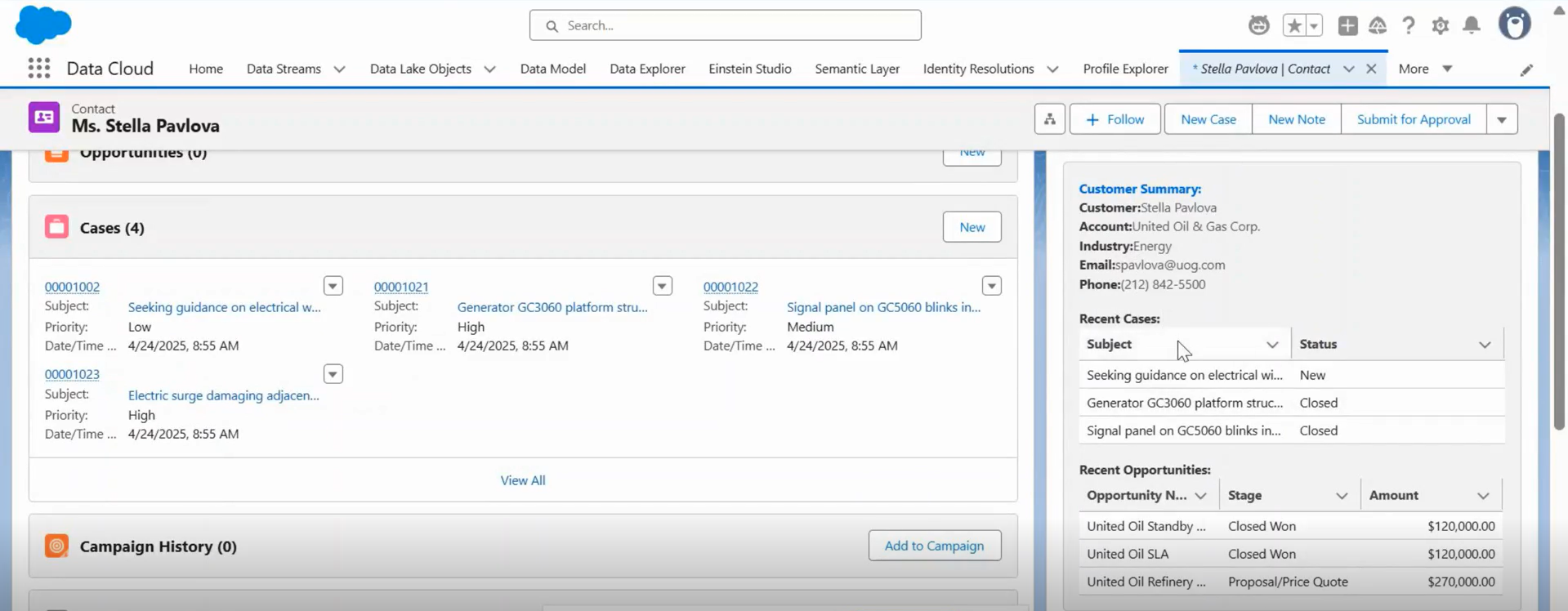Open the Setup gear icon
Image resolution: width=1568 pixels, height=611 pixels.
[1440, 25]
